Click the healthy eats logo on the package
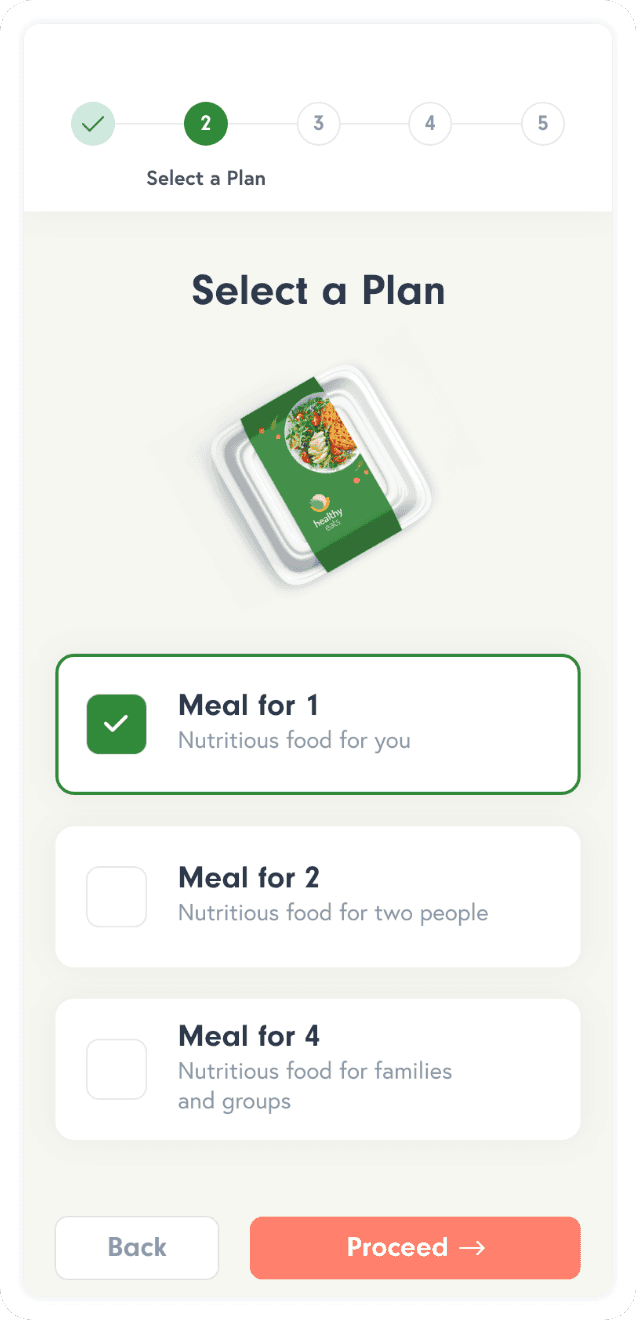This screenshot has width=636, height=1320. pos(322,510)
